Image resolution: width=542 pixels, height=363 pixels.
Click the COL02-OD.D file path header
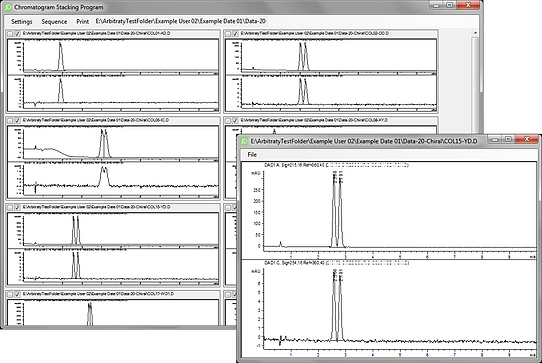click(x=315, y=34)
